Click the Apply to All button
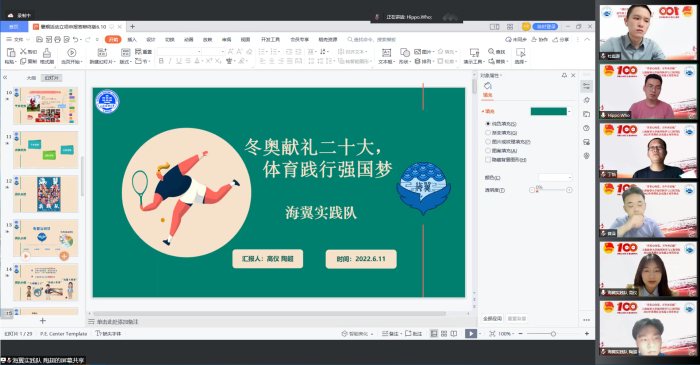Viewport: 700px width, 365px height. [x=492, y=319]
